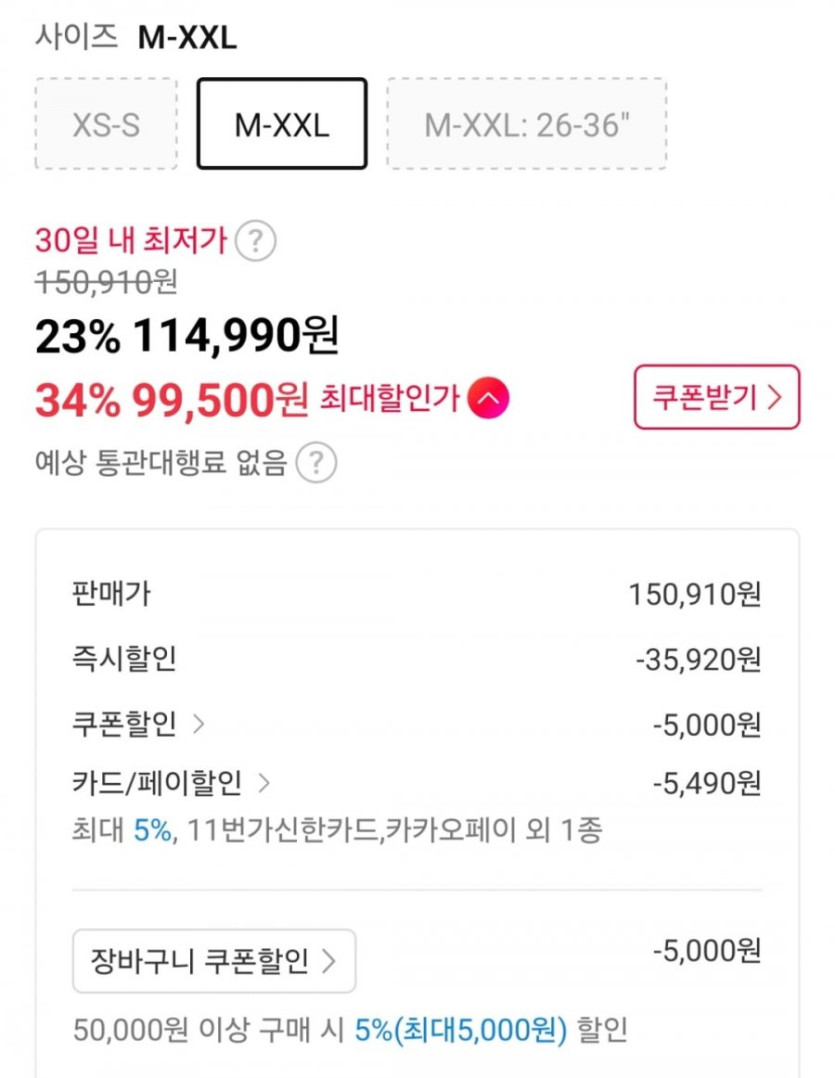Click the blue 5% card discount text

pos(153,830)
